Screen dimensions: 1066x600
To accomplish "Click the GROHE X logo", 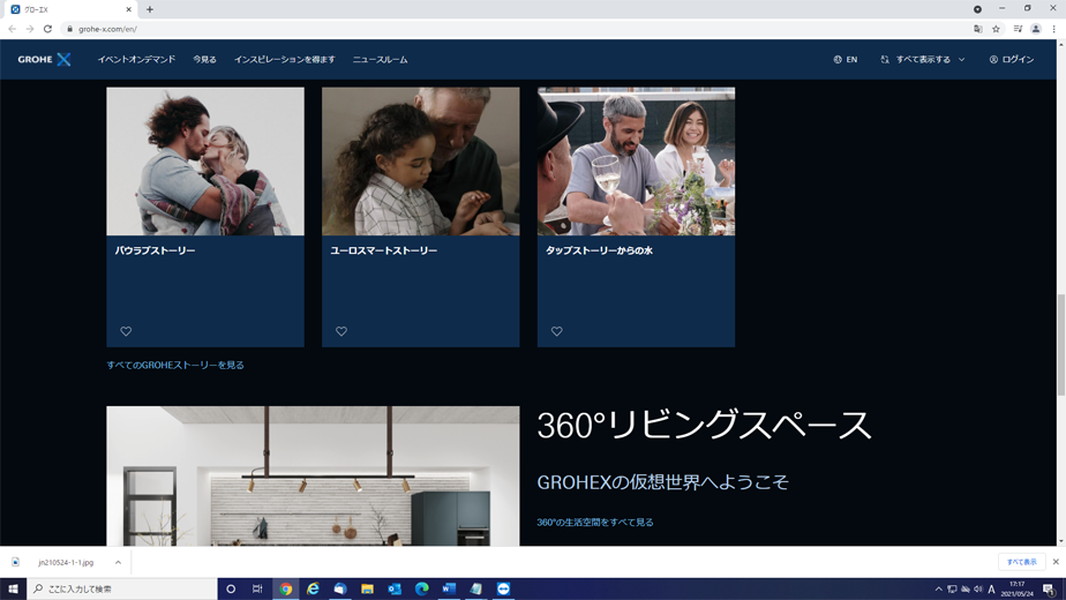I will click(x=44, y=60).
